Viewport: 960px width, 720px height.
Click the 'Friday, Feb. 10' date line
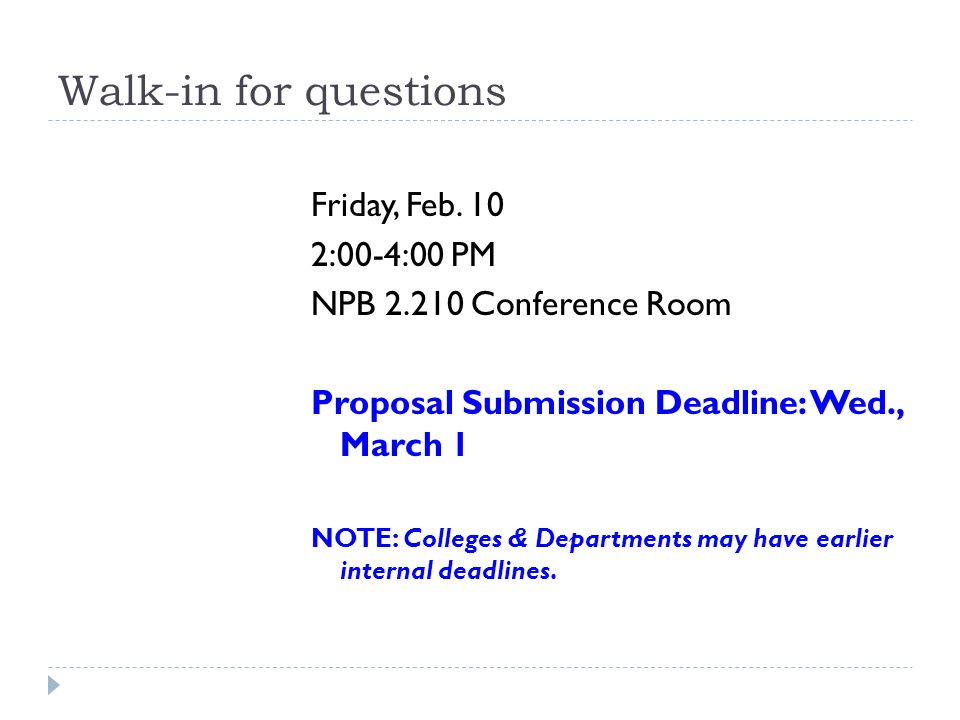pos(407,205)
